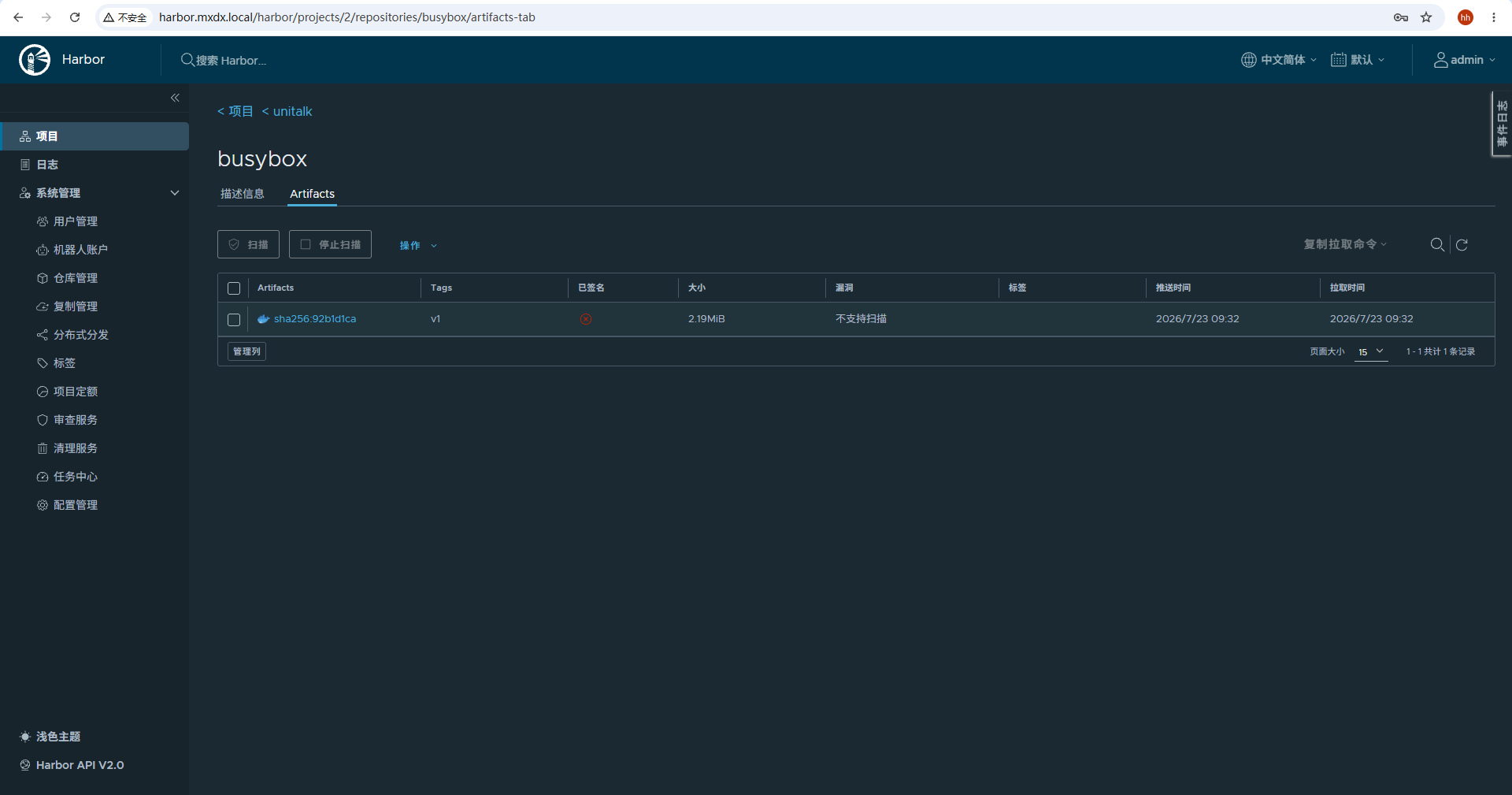Viewport: 1512px width, 795px height.
Task: Open the 项目 projects sidebar item
Action: tap(94, 136)
